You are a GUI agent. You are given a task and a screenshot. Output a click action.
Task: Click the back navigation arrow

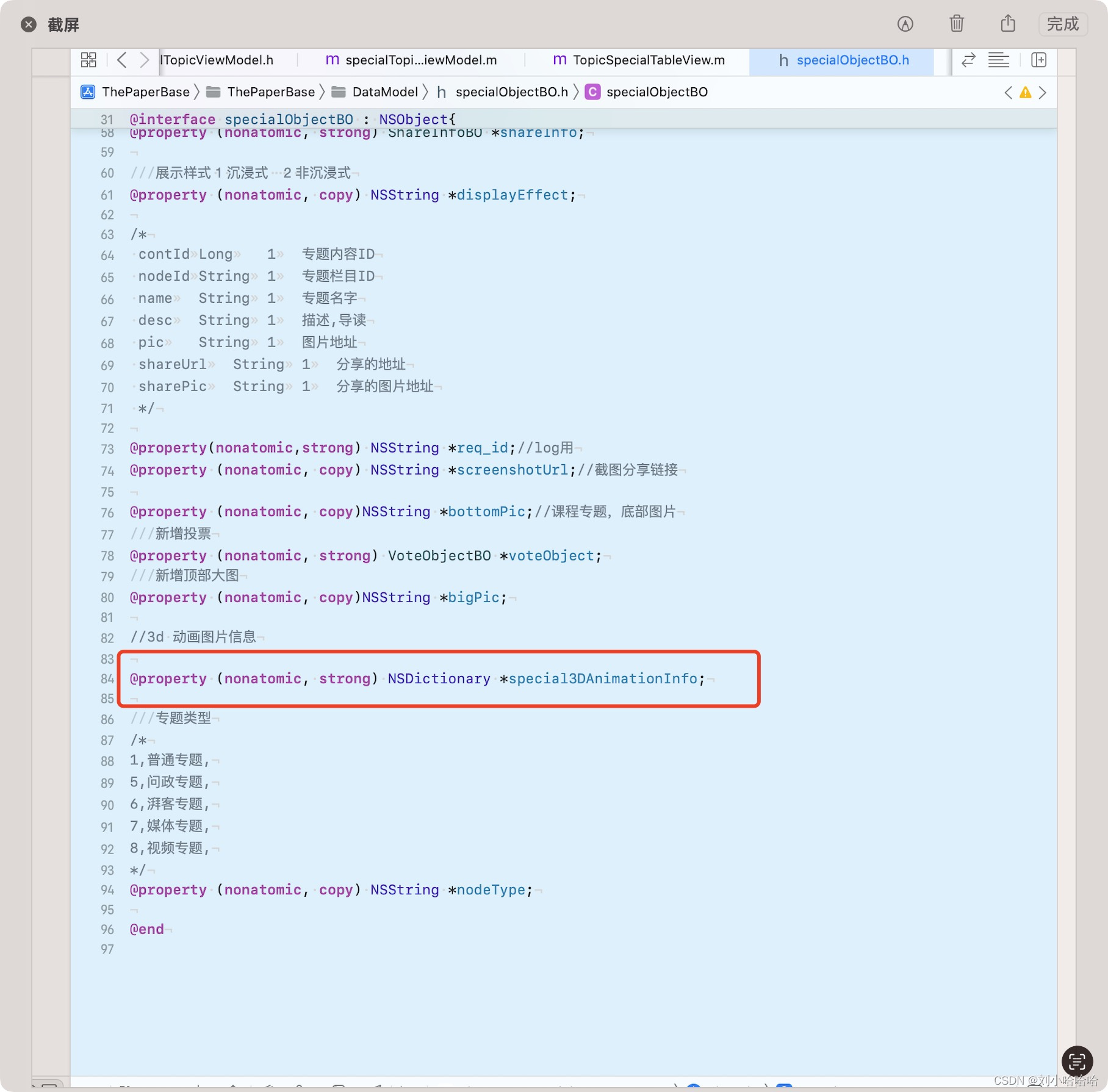pos(121,60)
